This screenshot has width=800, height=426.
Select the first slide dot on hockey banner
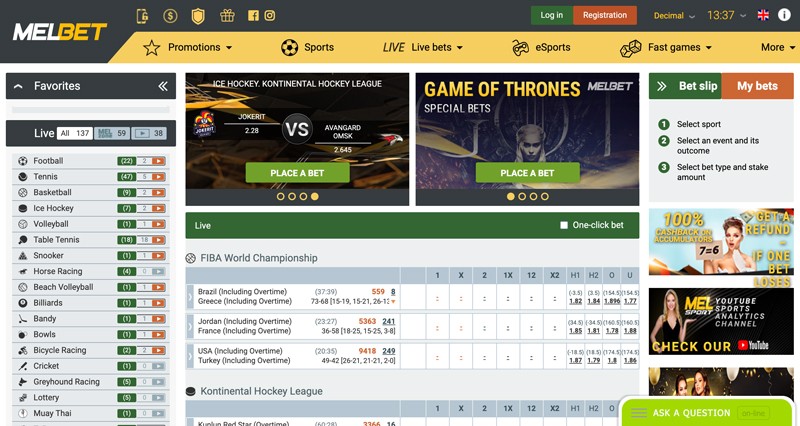(280, 196)
